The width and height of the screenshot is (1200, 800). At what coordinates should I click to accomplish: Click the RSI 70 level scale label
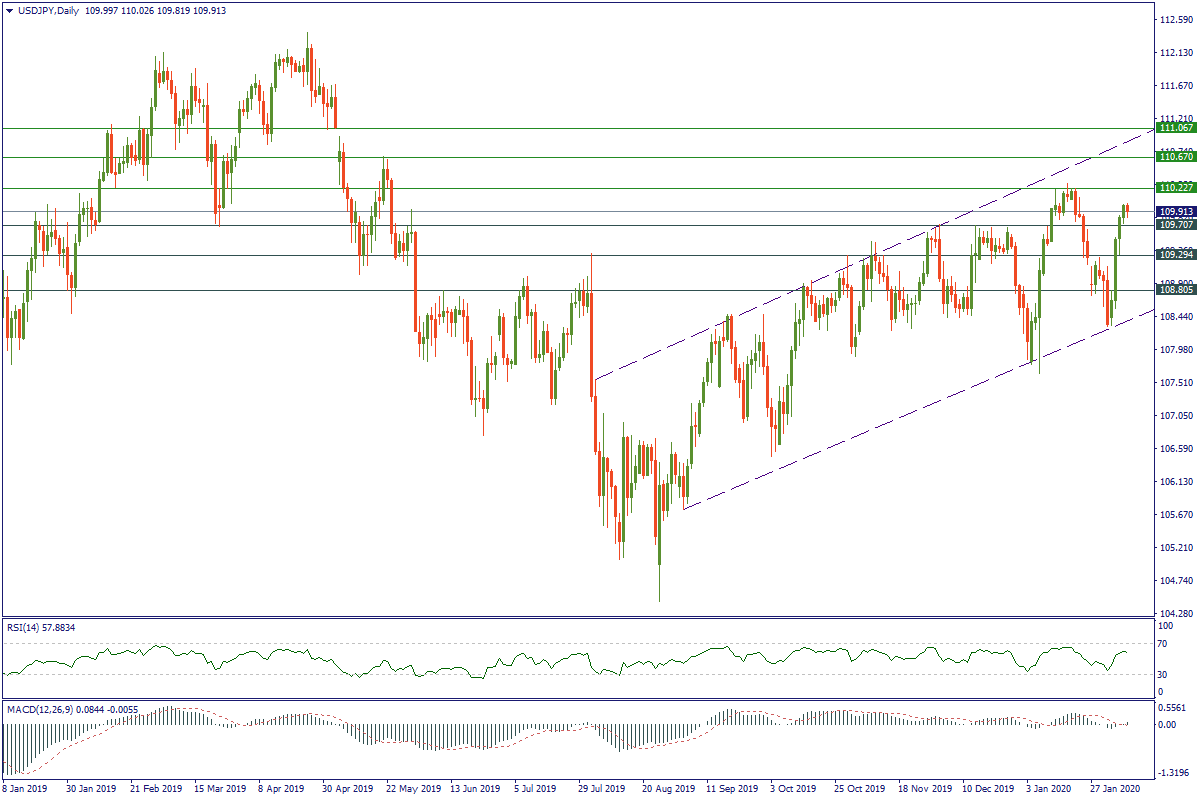(x=1161, y=643)
